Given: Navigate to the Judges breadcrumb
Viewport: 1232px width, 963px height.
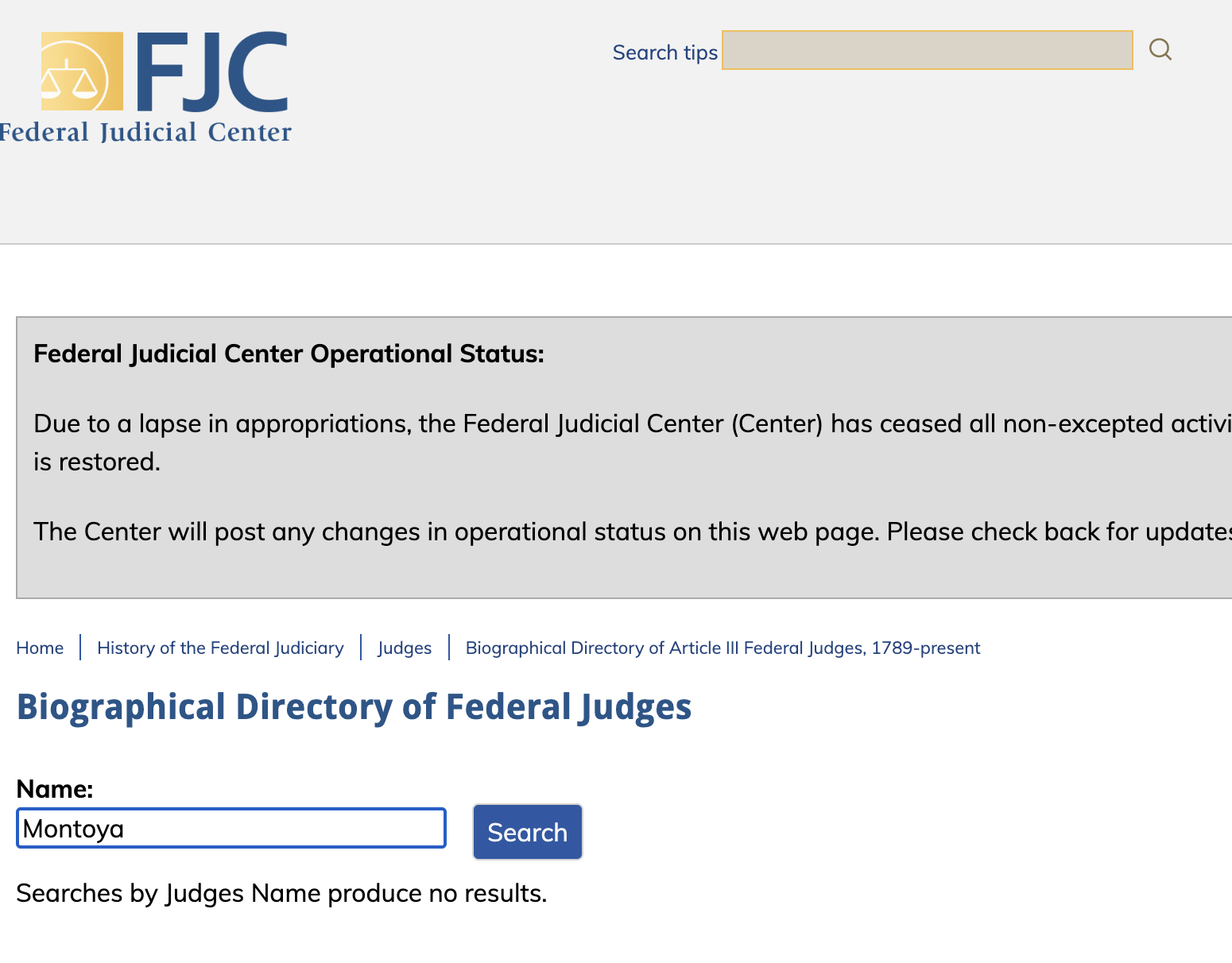Looking at the screenshot, I should [x=405, y=648].
